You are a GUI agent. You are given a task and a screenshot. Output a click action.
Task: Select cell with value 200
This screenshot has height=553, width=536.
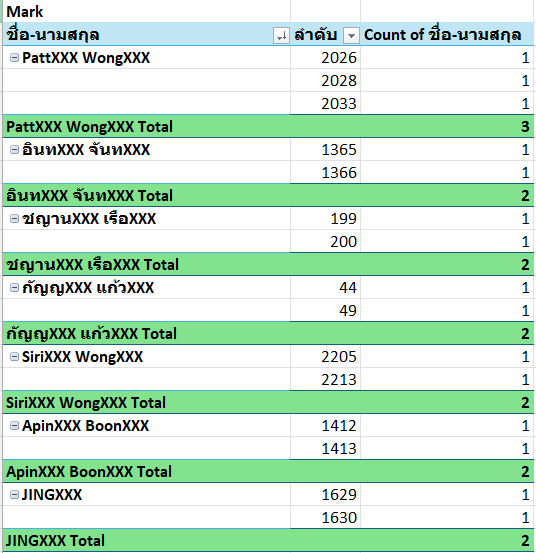coord(325,242)
